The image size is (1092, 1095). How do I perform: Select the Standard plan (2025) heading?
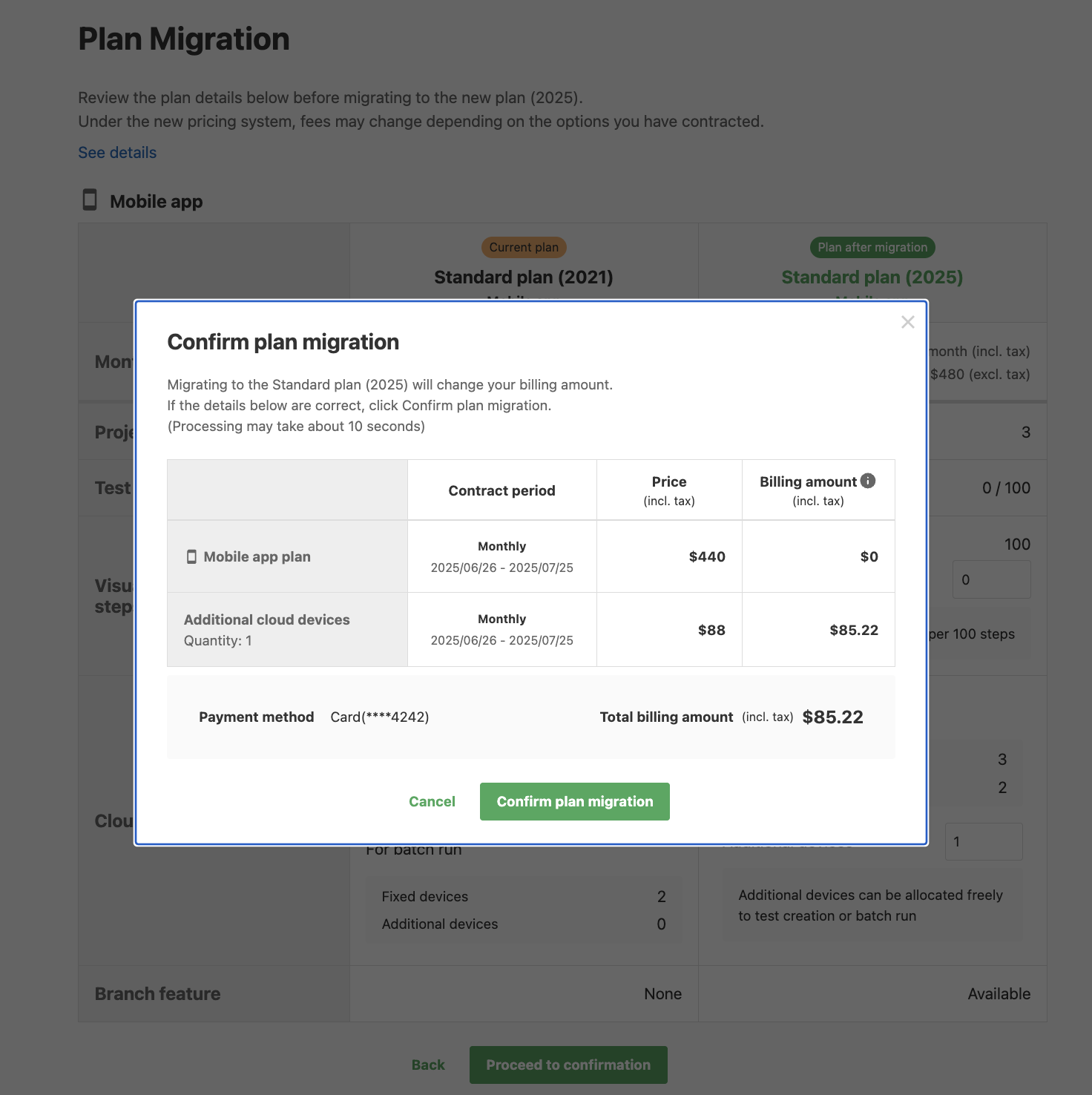[872, 277]
